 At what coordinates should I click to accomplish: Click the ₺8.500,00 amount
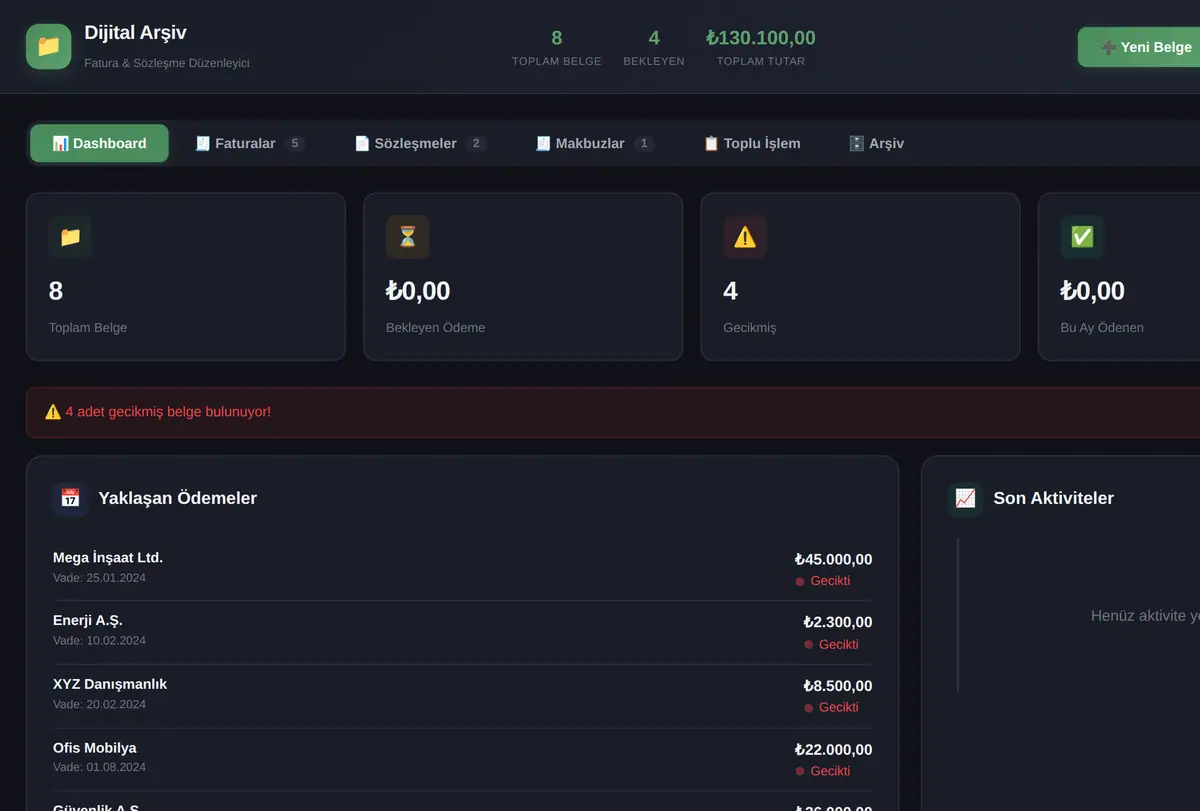pos(837,686)
